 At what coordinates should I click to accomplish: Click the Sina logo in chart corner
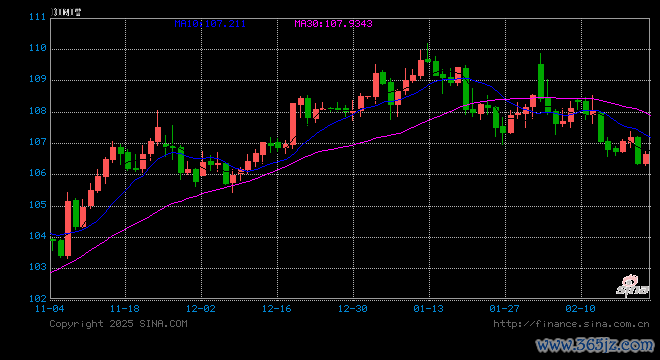point(627,285)
